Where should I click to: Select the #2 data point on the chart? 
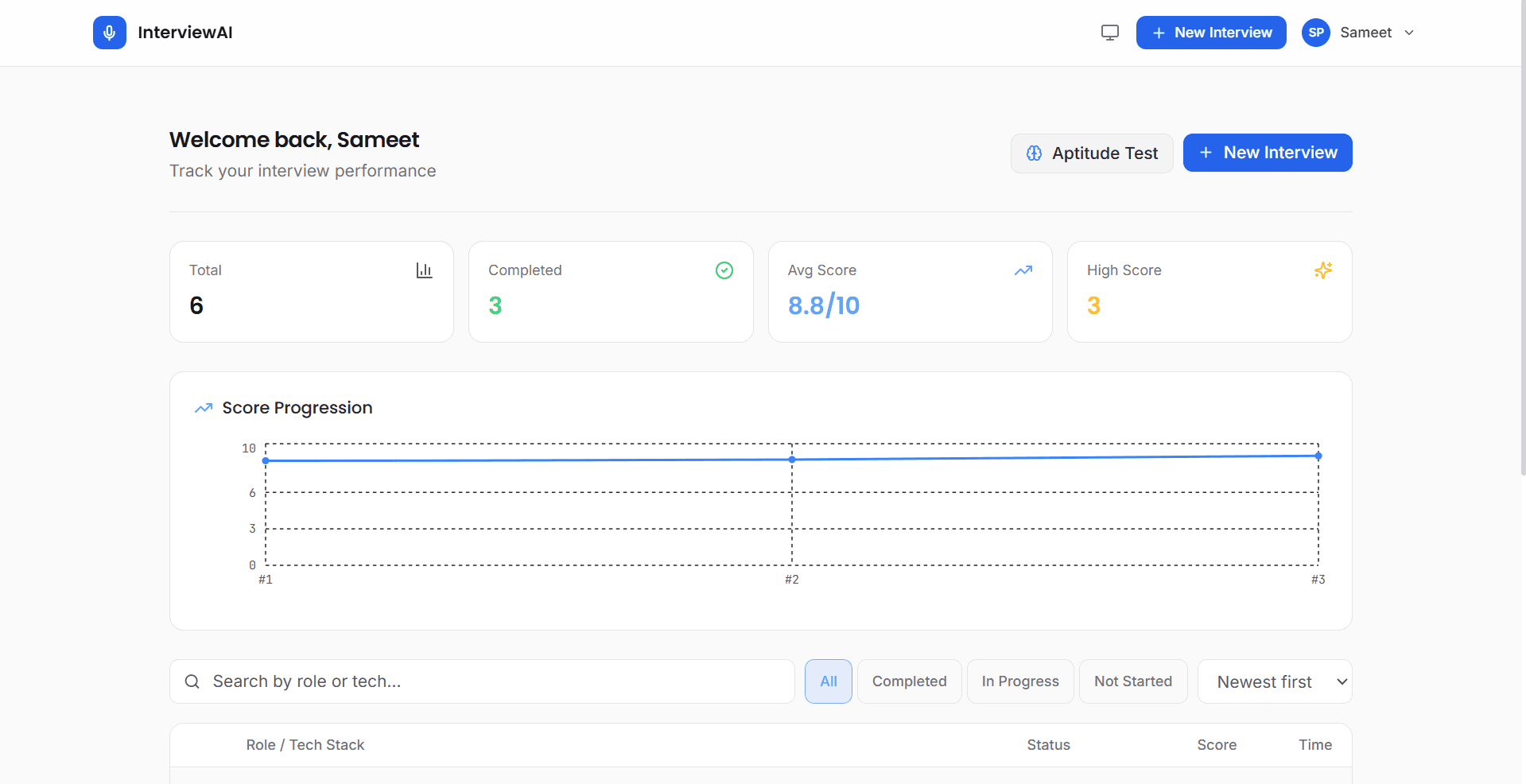click(x=792, y=460)
